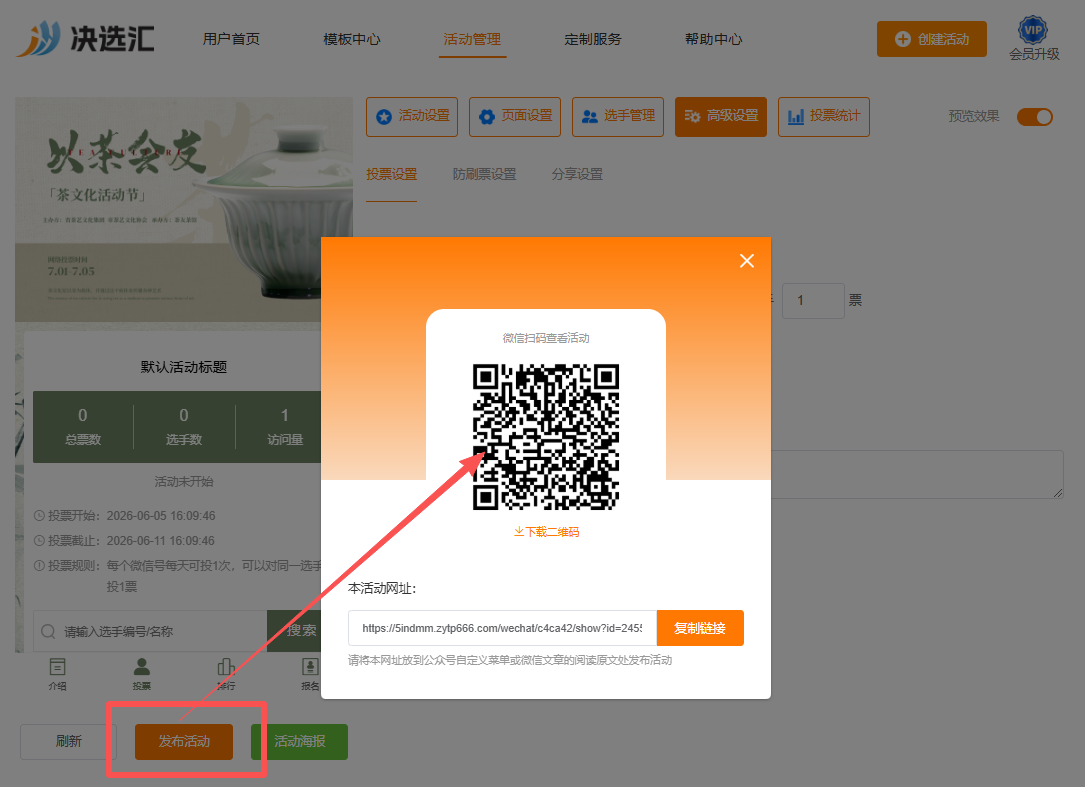Viewport: 1085px width, 787px height.
Task: Copy link with 复制链接 button
Action: pyautogui.click(x=700, y=628)
